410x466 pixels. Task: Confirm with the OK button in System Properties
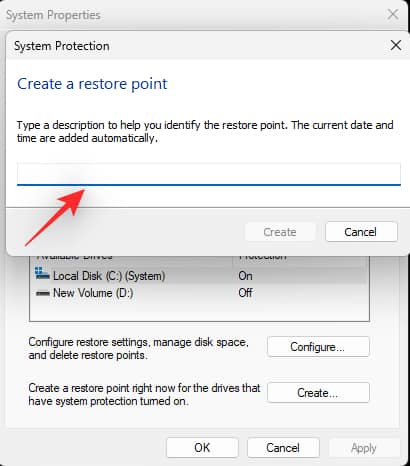point(202,448)
